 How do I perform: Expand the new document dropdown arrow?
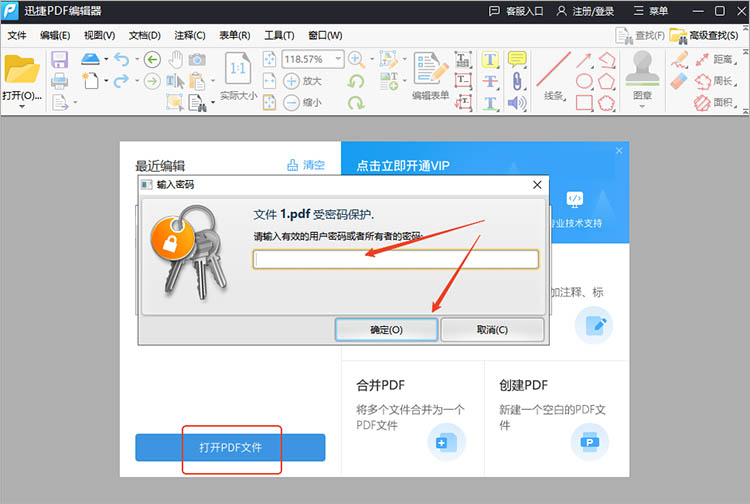click(x=106, y=81)
